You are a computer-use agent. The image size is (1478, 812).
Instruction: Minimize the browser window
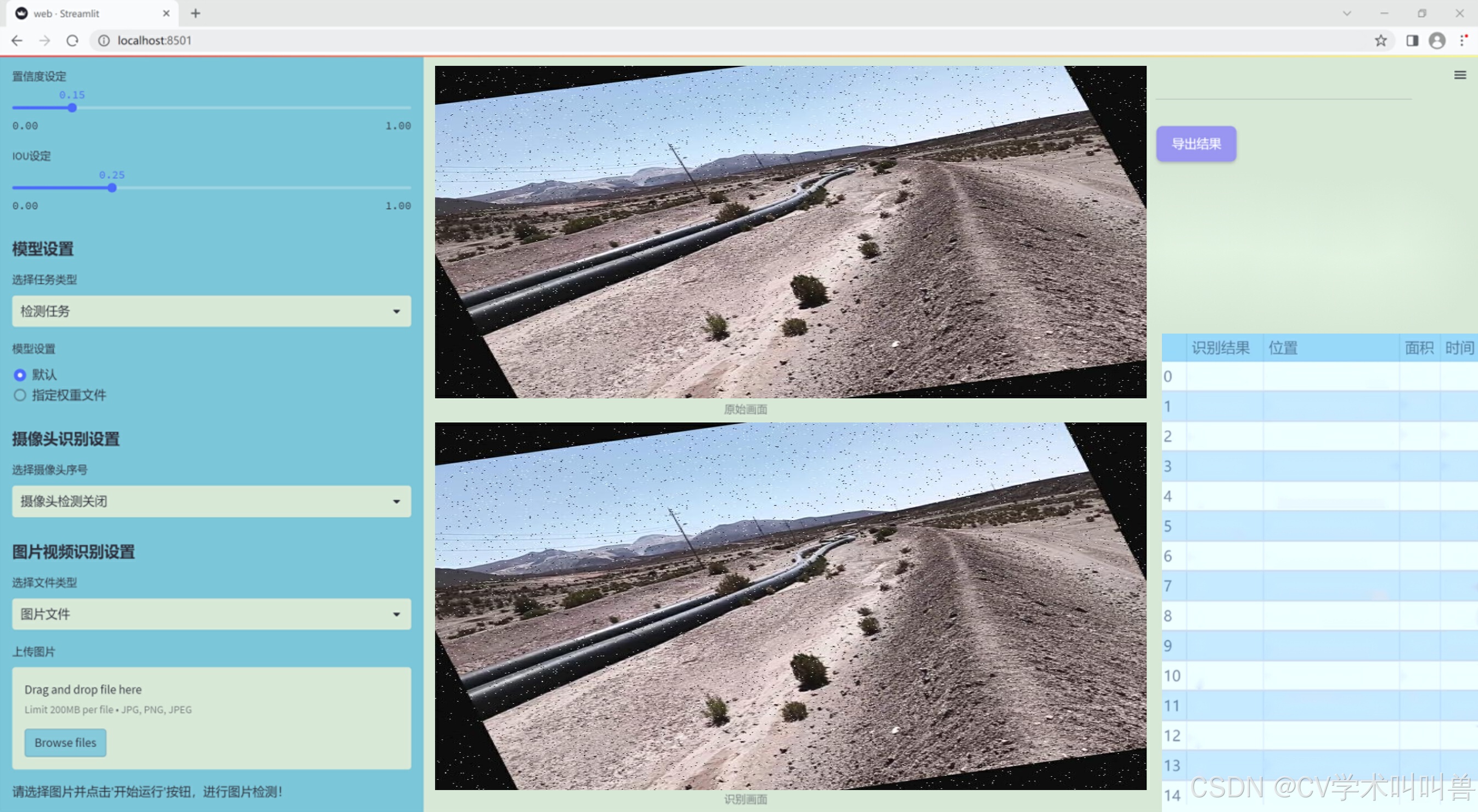click(x=1384, y=13)
